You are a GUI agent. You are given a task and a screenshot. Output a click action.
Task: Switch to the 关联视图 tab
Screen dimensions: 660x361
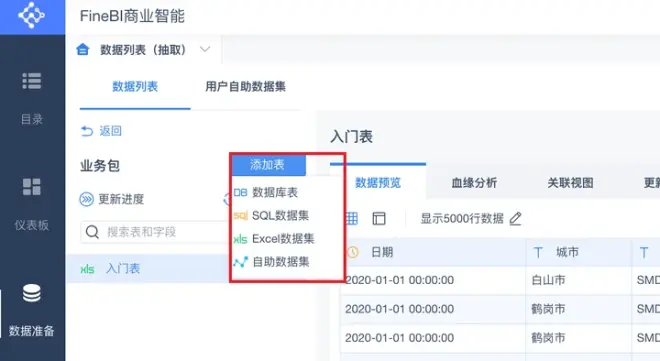tap(570, 183)
